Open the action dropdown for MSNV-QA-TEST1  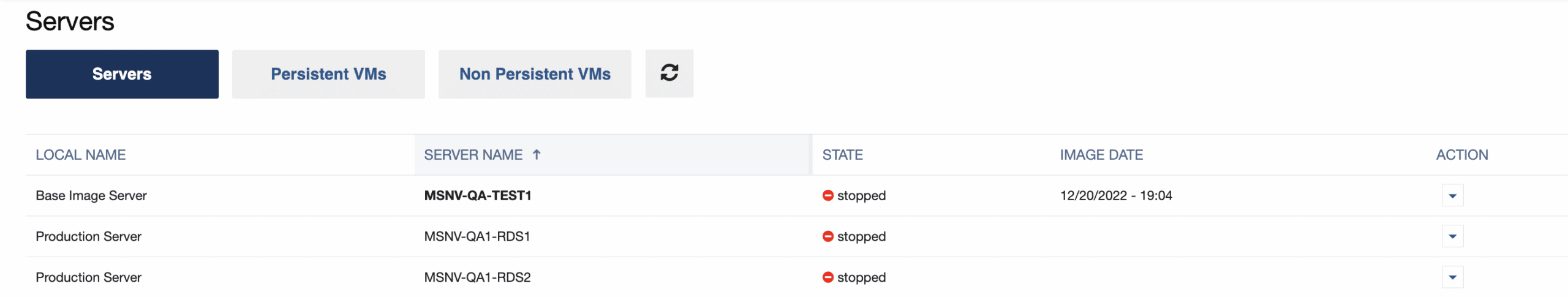coord(1452,196)
